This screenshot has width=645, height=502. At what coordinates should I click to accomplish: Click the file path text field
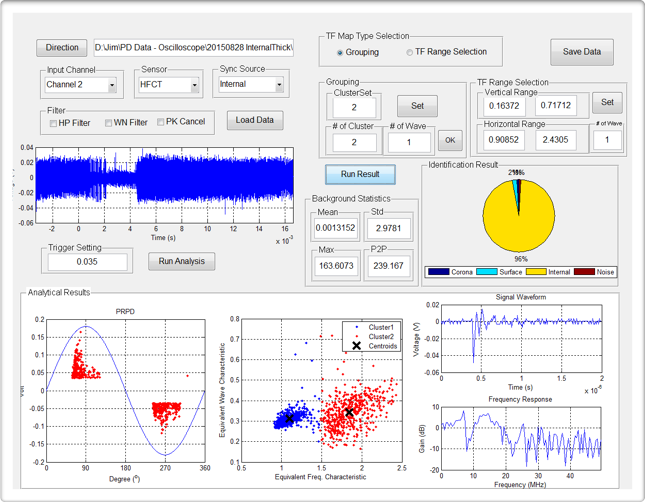195,47
